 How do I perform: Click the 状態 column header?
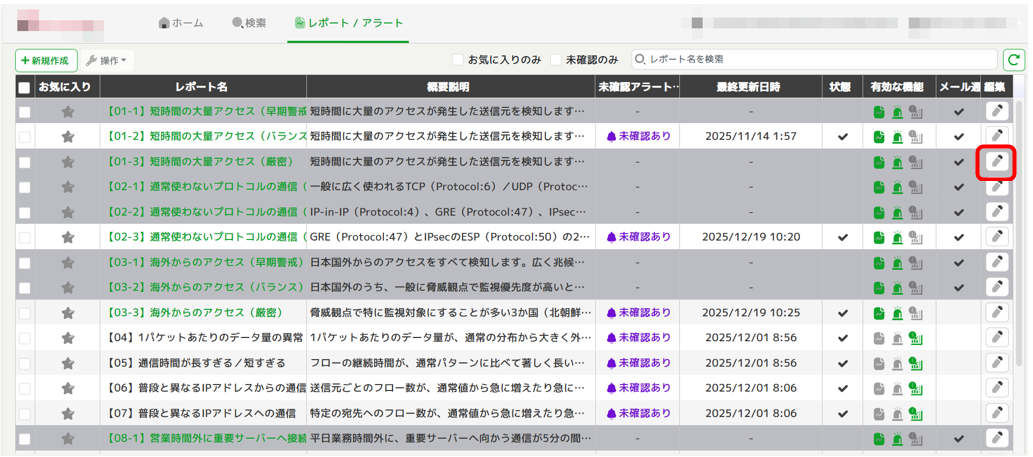pos(841,87)
